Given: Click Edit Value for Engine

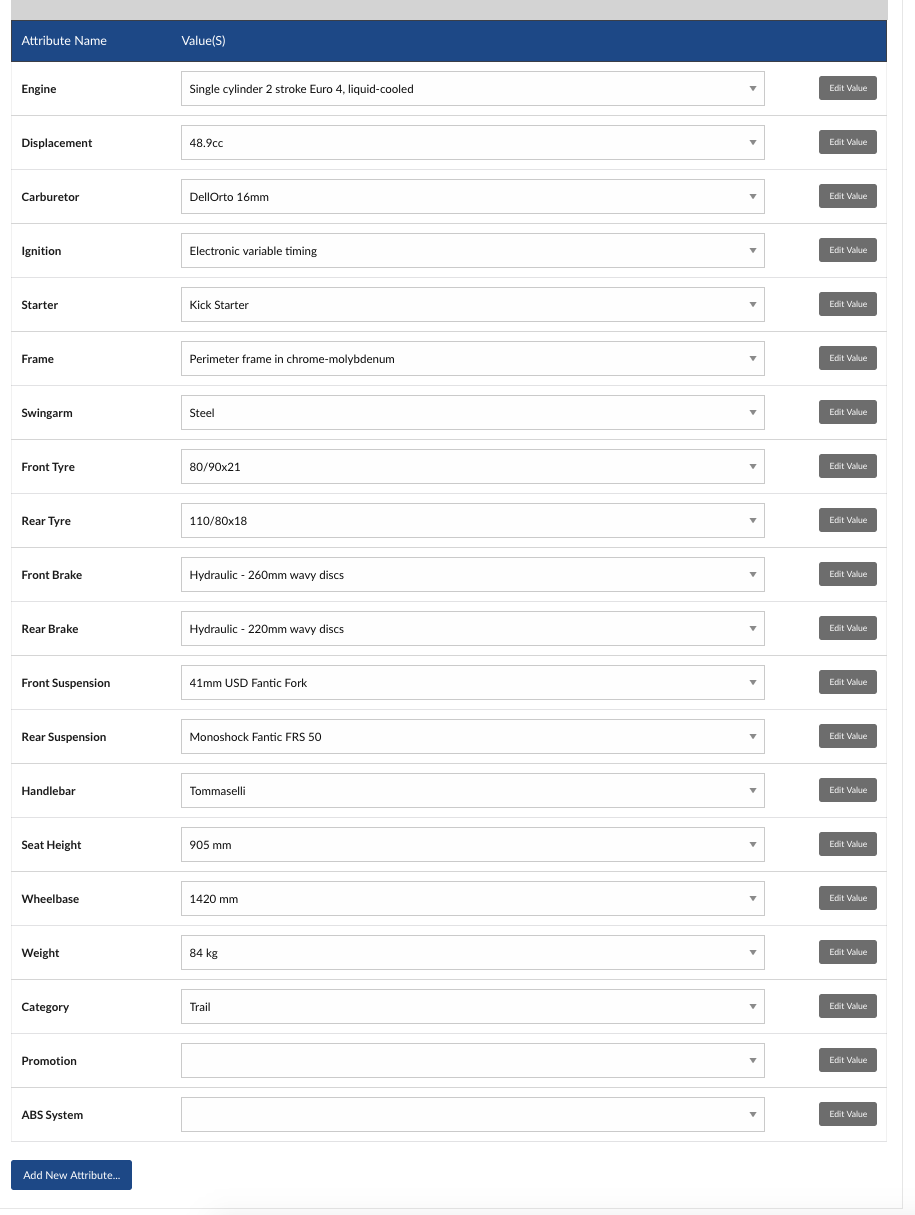Looking at the screenshot, I should (847, 88).
